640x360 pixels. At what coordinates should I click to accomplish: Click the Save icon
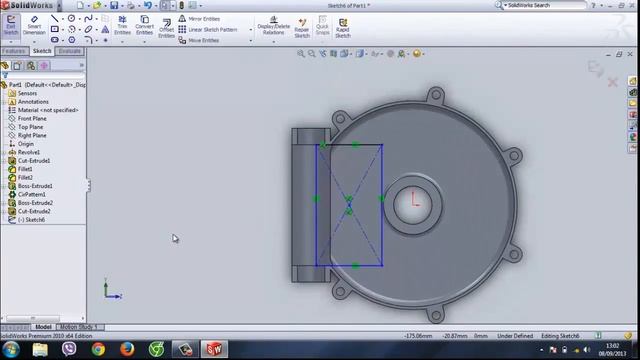pos(114,5)
